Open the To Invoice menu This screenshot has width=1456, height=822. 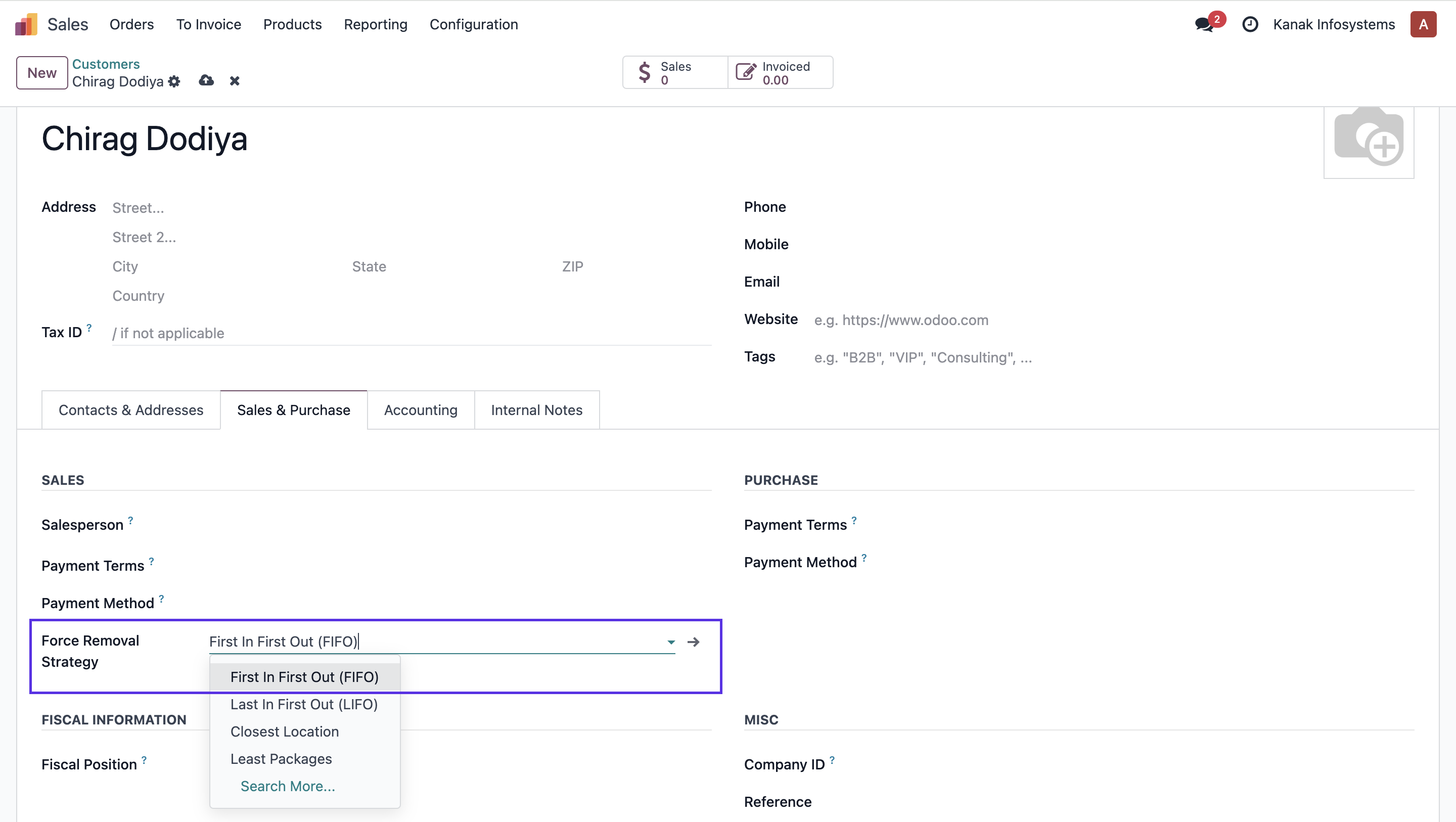(x=209, y=24)
